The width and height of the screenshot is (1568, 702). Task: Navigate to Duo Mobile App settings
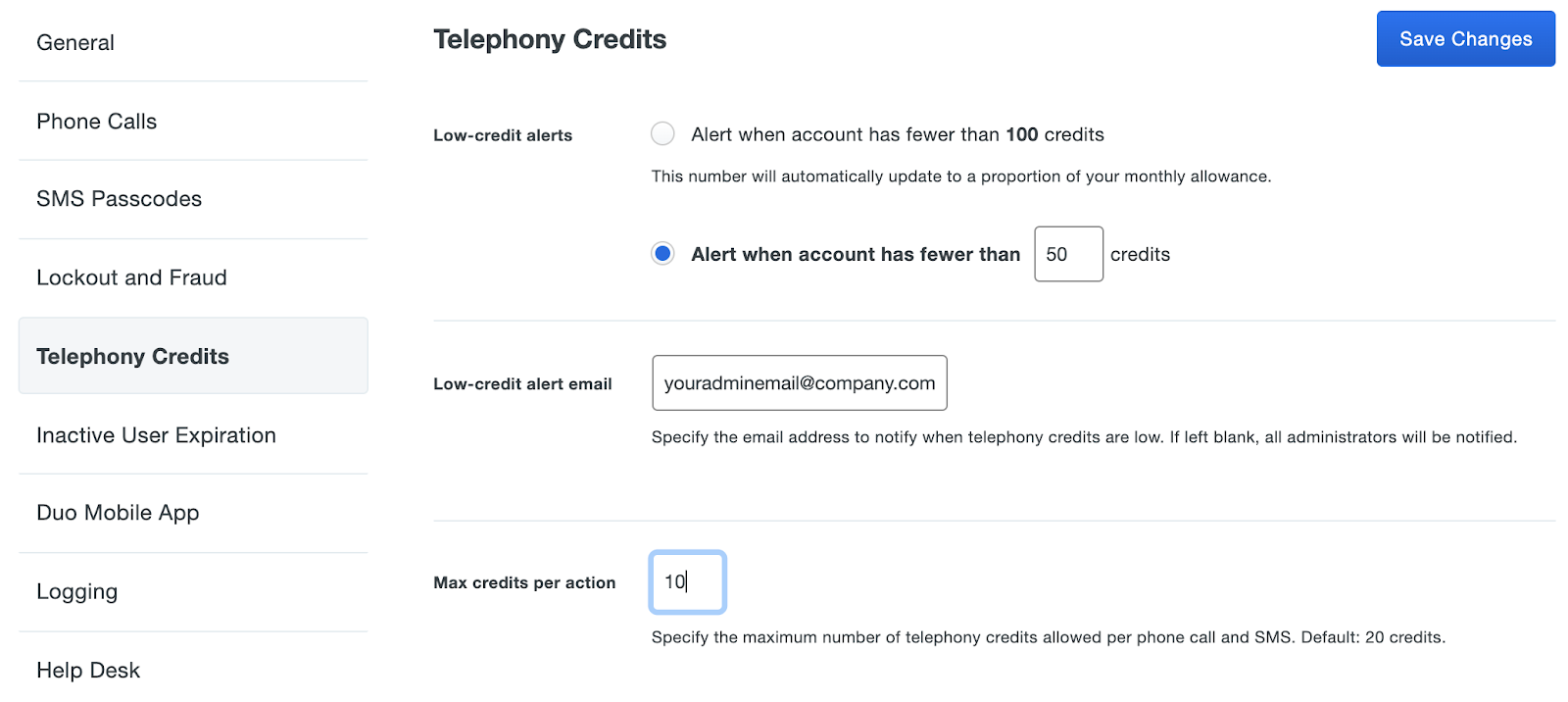point(193,513)
